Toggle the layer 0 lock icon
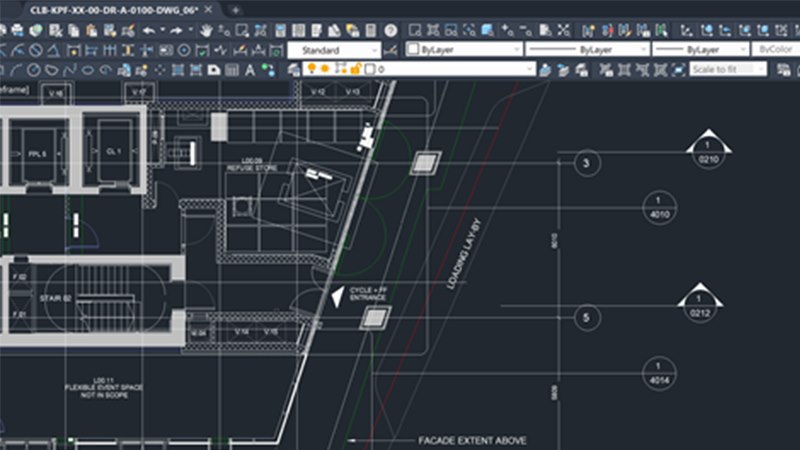This screenshot has height=450, width=800. tap(353, 69)
